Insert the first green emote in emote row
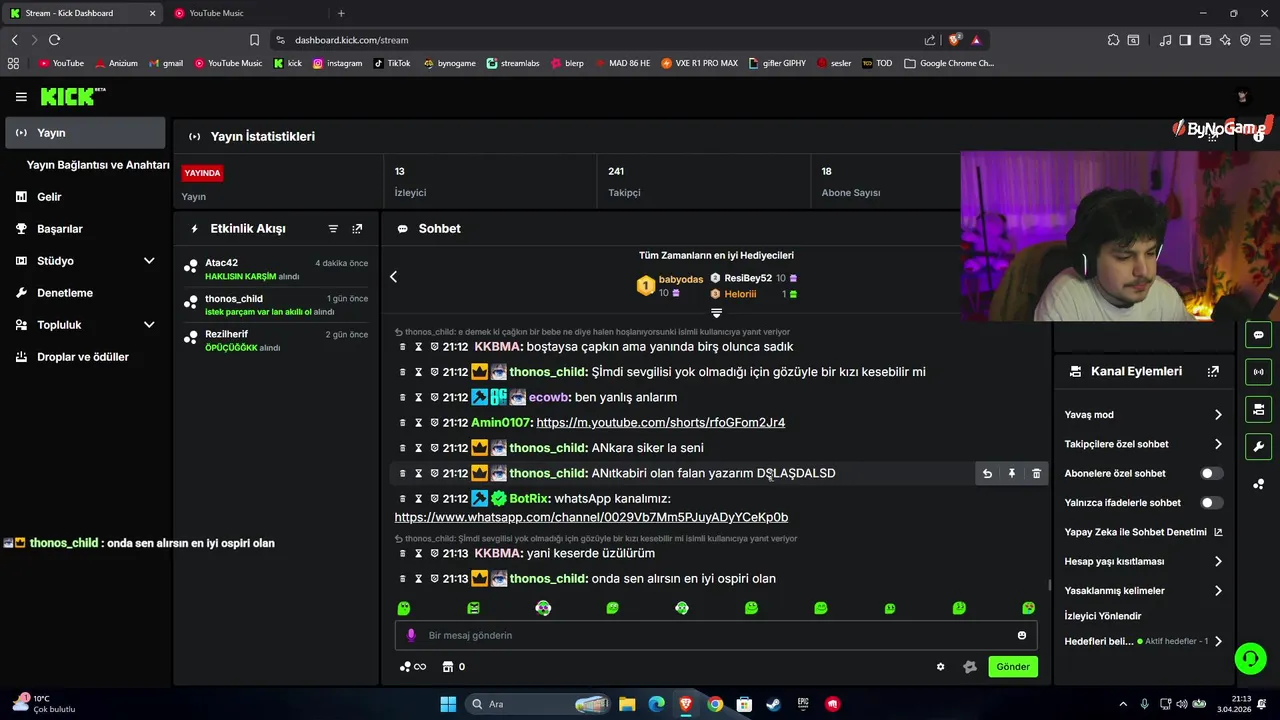Viewport: 1280px width, 720px height. tap(404, 608)
